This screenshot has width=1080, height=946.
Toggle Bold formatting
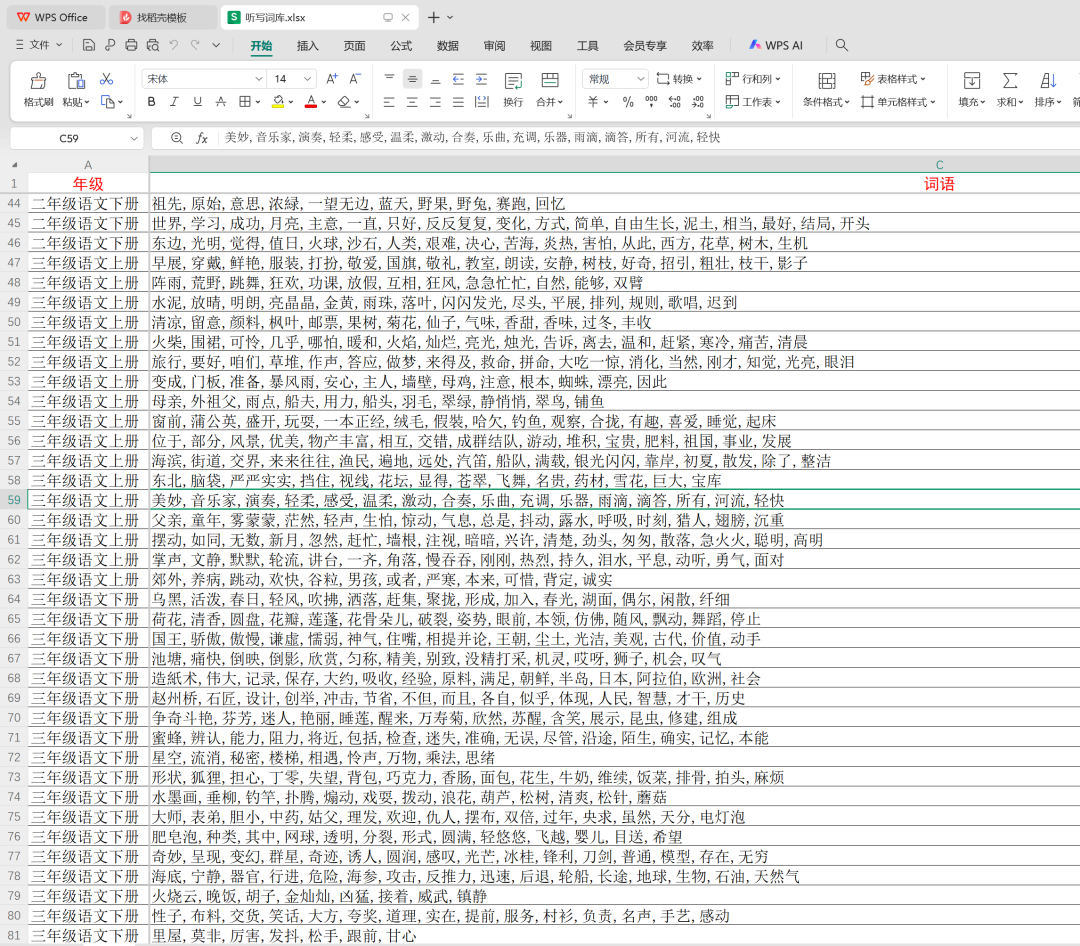click(x=152, y=102)
